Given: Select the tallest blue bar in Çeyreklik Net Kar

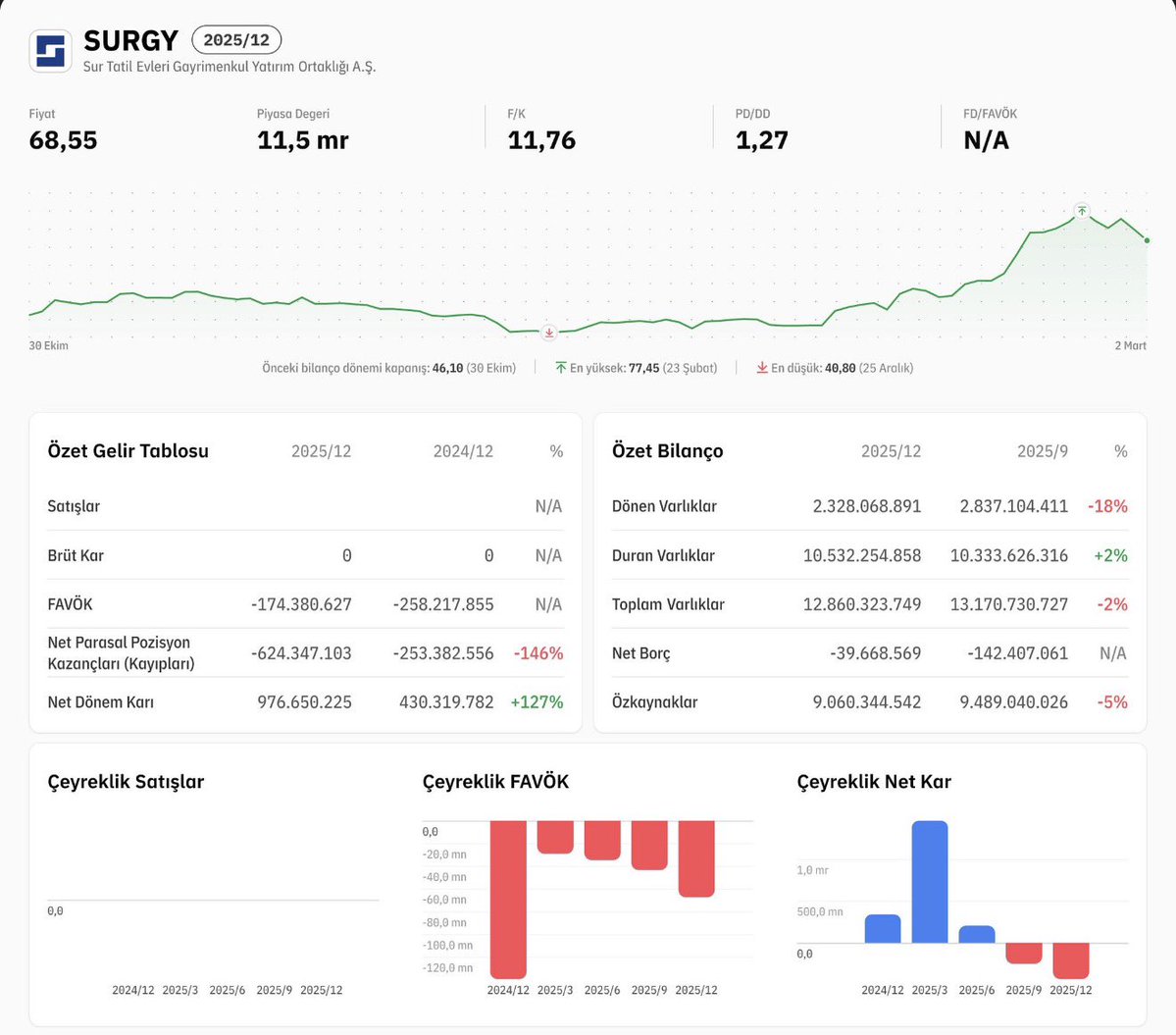Looking at the screenshot, I should click(x=930, y=883).
